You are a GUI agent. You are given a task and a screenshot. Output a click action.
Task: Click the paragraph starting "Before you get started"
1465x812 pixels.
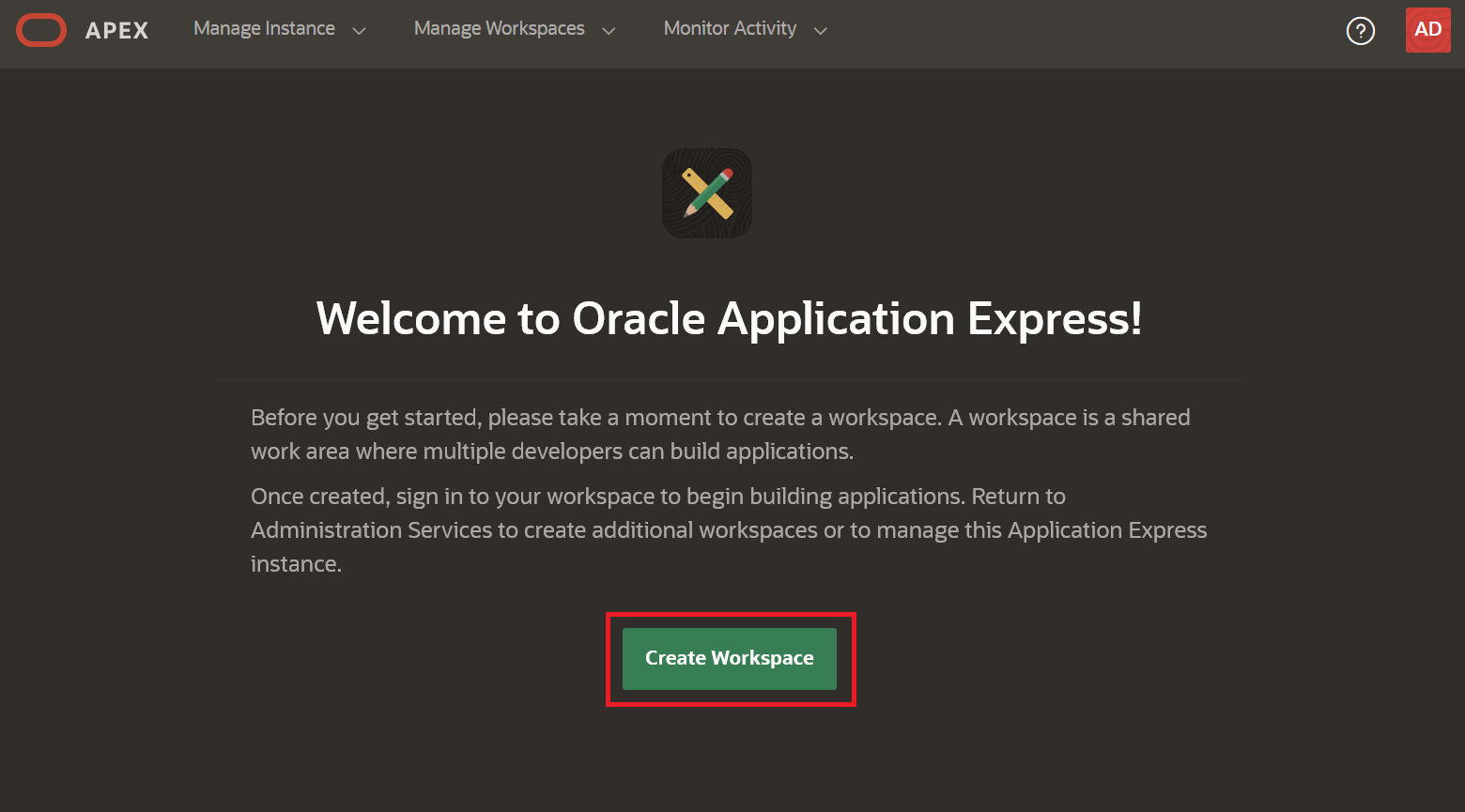[720, 435]
